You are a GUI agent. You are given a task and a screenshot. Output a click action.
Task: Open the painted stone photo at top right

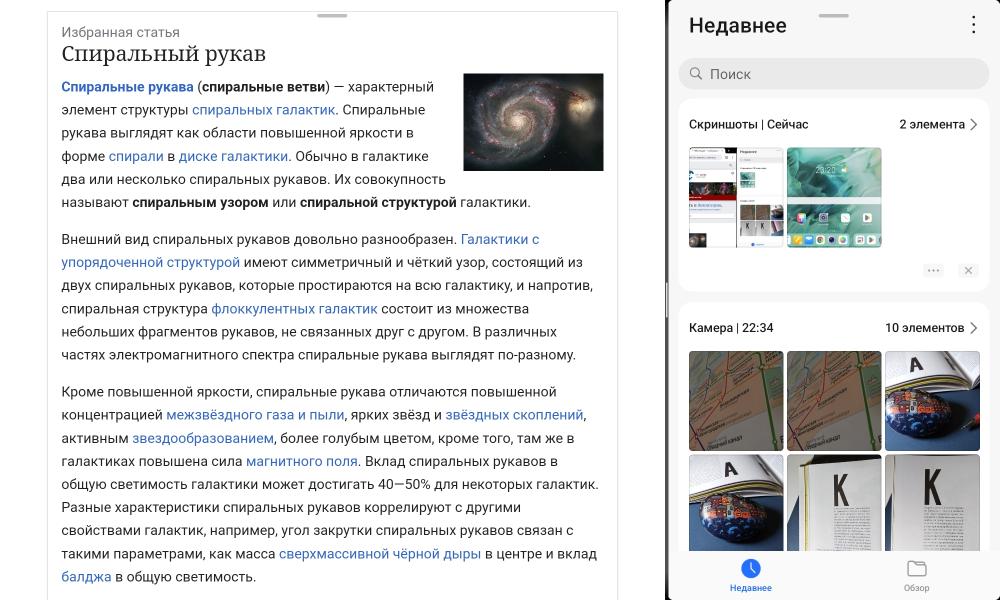click(932, 400)
